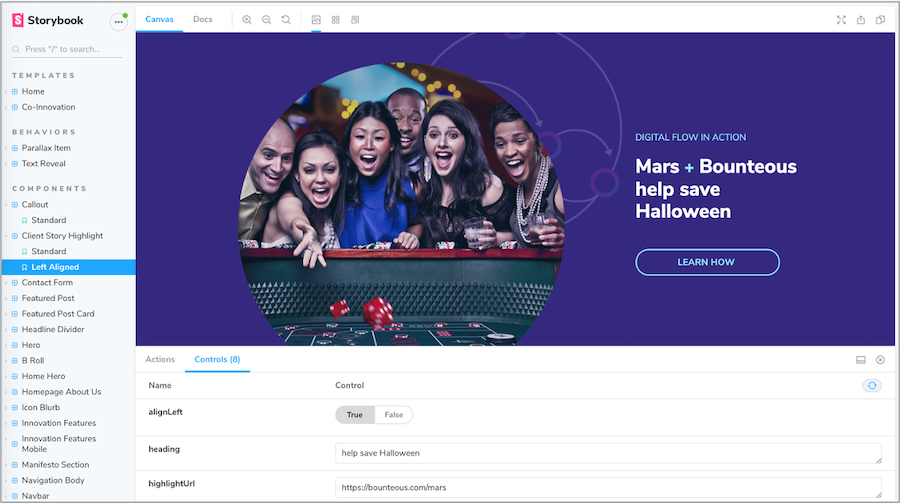Open the Actions tab
The image size is (900, 503).
160,359
